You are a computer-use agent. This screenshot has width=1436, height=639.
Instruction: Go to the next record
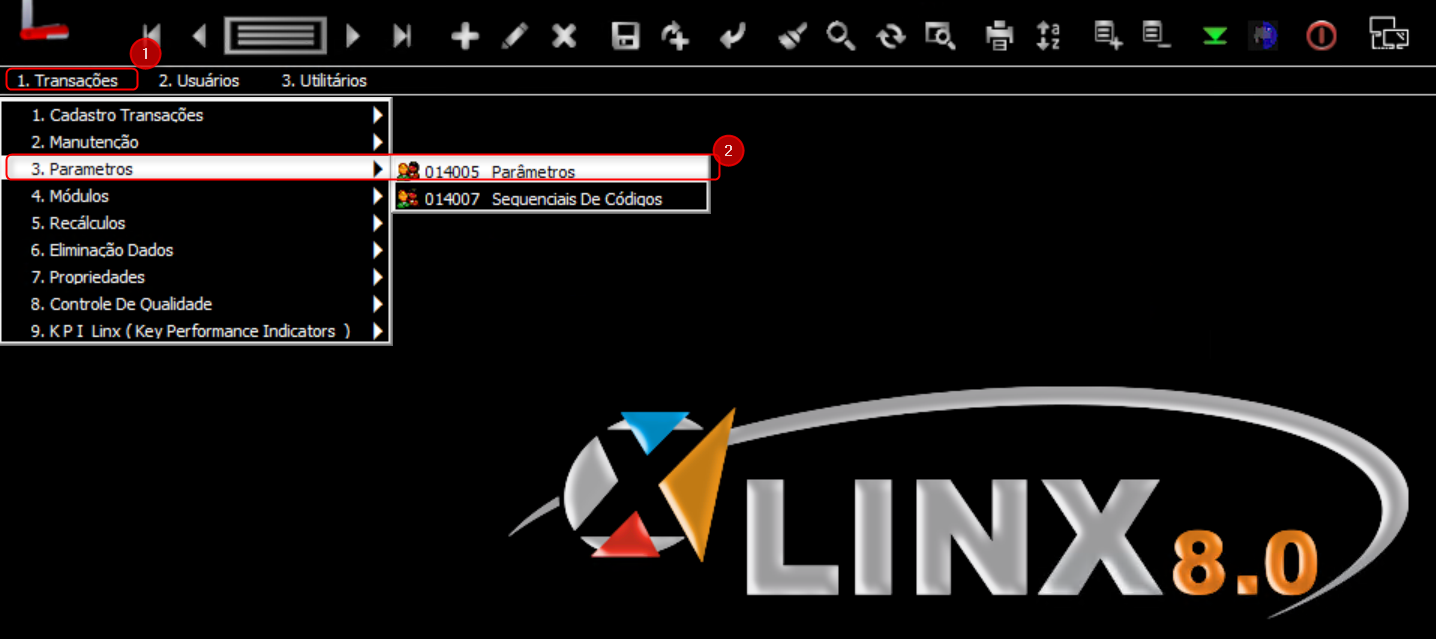pyautogui.click(x=352, y=37)
